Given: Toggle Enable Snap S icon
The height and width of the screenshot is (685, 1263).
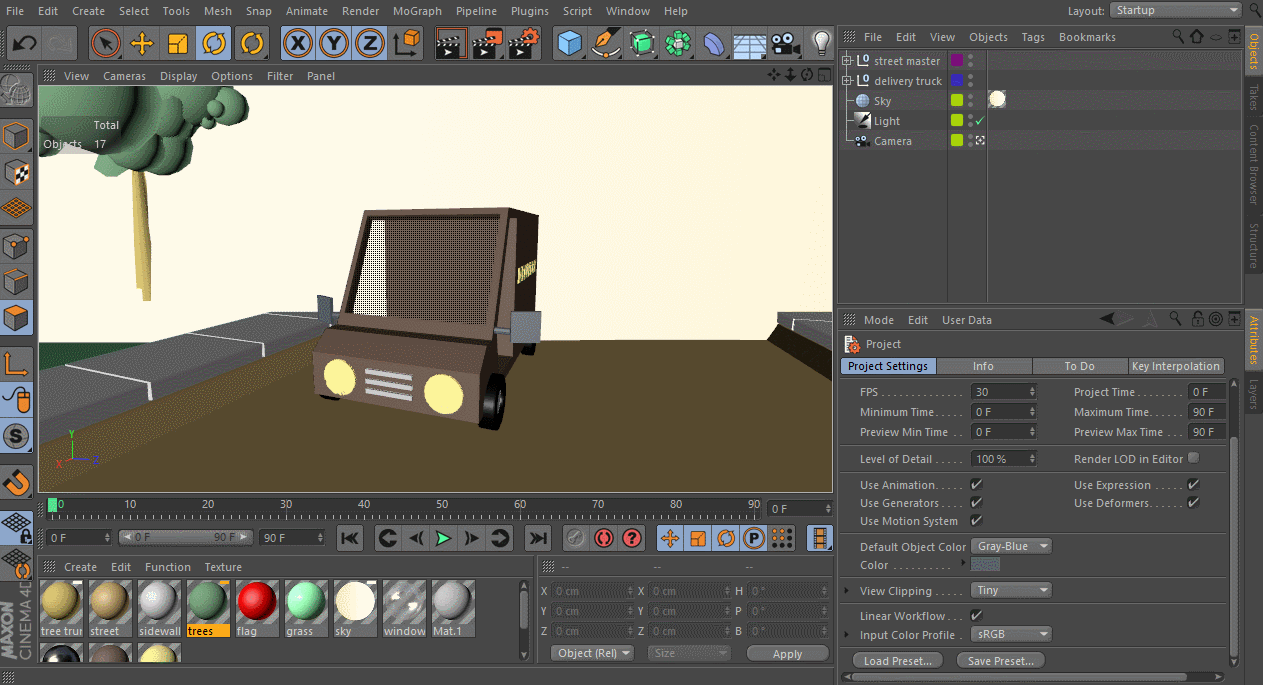Looking at the screenshot, I should 17,437.
